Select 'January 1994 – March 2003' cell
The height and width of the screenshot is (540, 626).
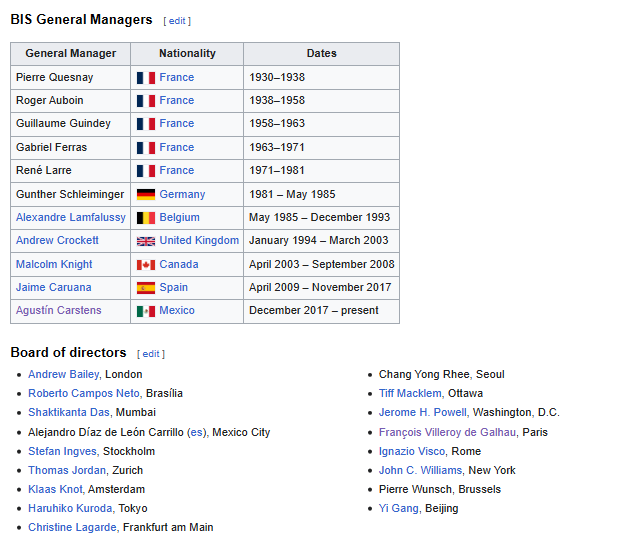click(x=321, y=241)
